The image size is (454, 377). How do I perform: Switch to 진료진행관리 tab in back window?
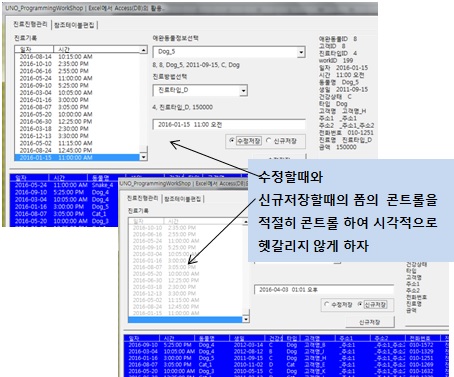click(30, 24)
